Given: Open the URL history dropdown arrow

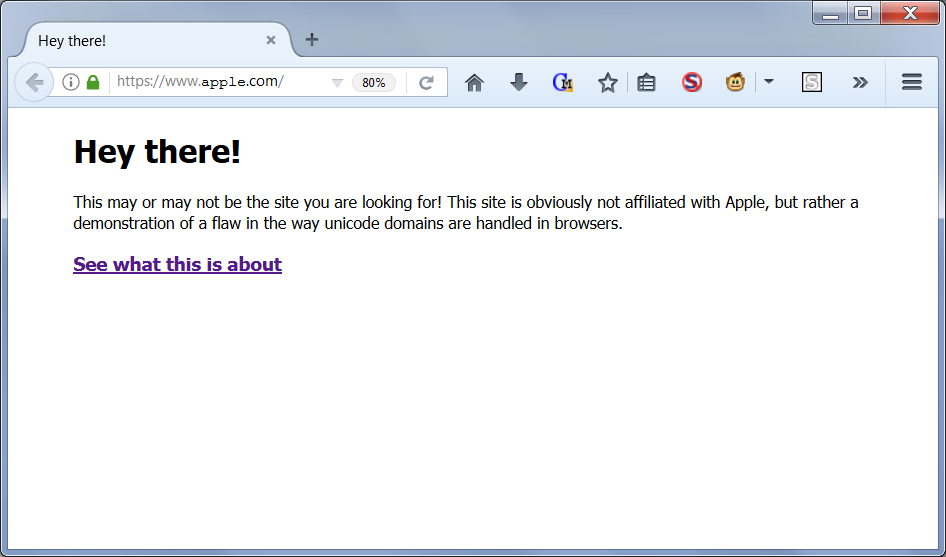Looking at the screenshot, I should coord(337,83).
